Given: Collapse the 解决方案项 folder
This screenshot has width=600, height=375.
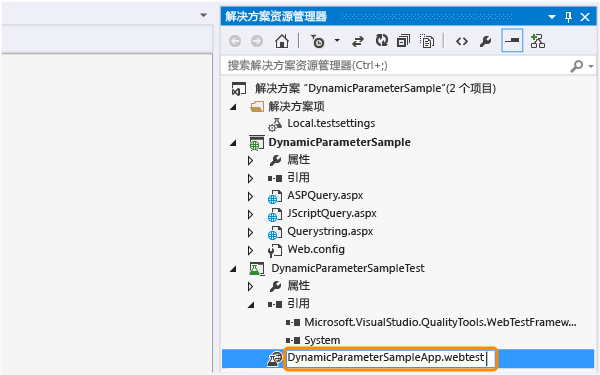Looking at the screenshot, I should (x=233, y=107).
